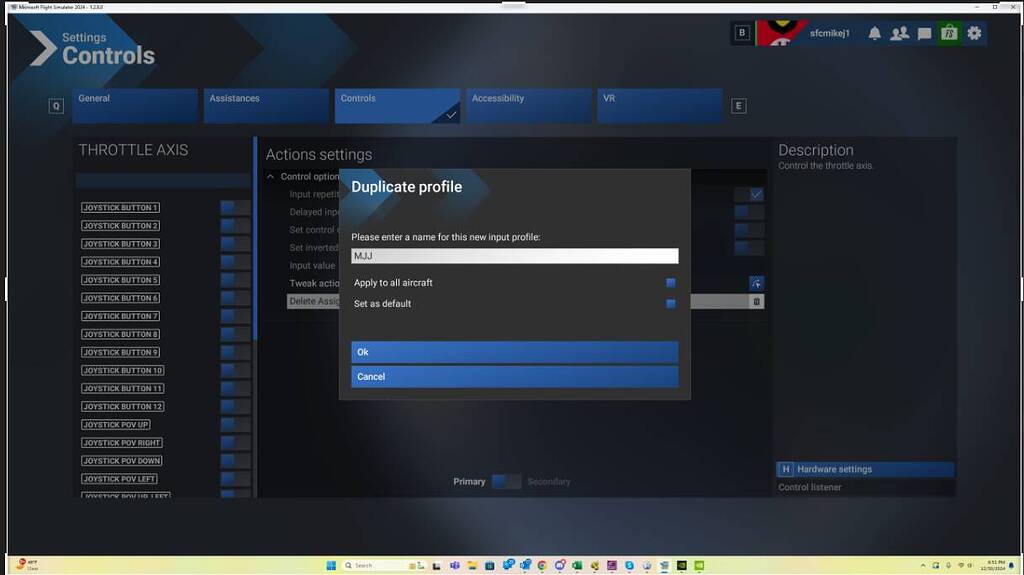Click the profile name field containing MJJ
The image size is (1024, 575).
click(515, 256)
